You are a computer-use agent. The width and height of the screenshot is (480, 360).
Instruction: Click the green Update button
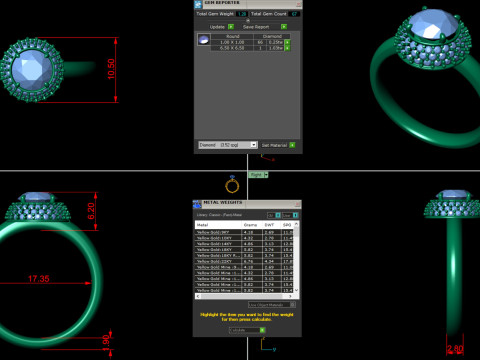[231, 27]
